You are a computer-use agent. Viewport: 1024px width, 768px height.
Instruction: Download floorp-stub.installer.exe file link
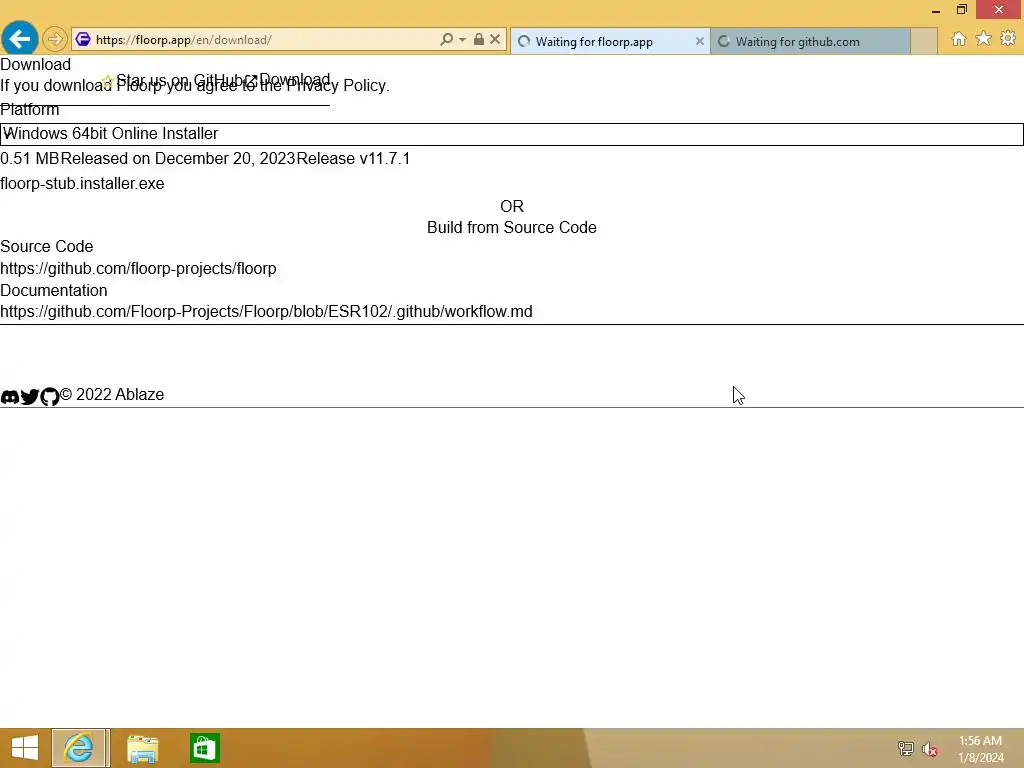tap(82, 184)
